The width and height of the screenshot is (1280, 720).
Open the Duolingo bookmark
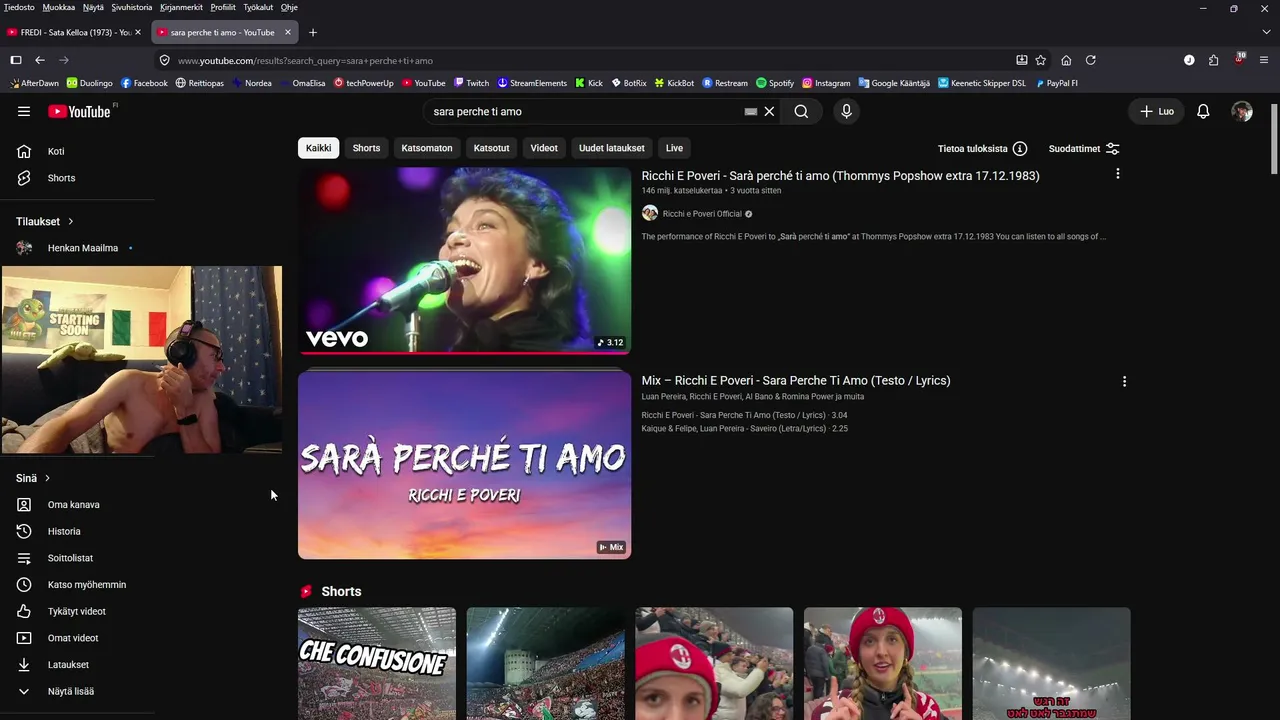point(90,83)
